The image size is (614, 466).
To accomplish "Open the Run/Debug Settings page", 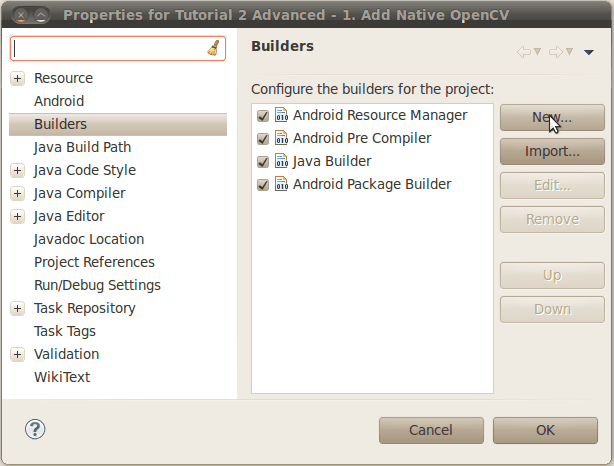I will click(97, 285).
